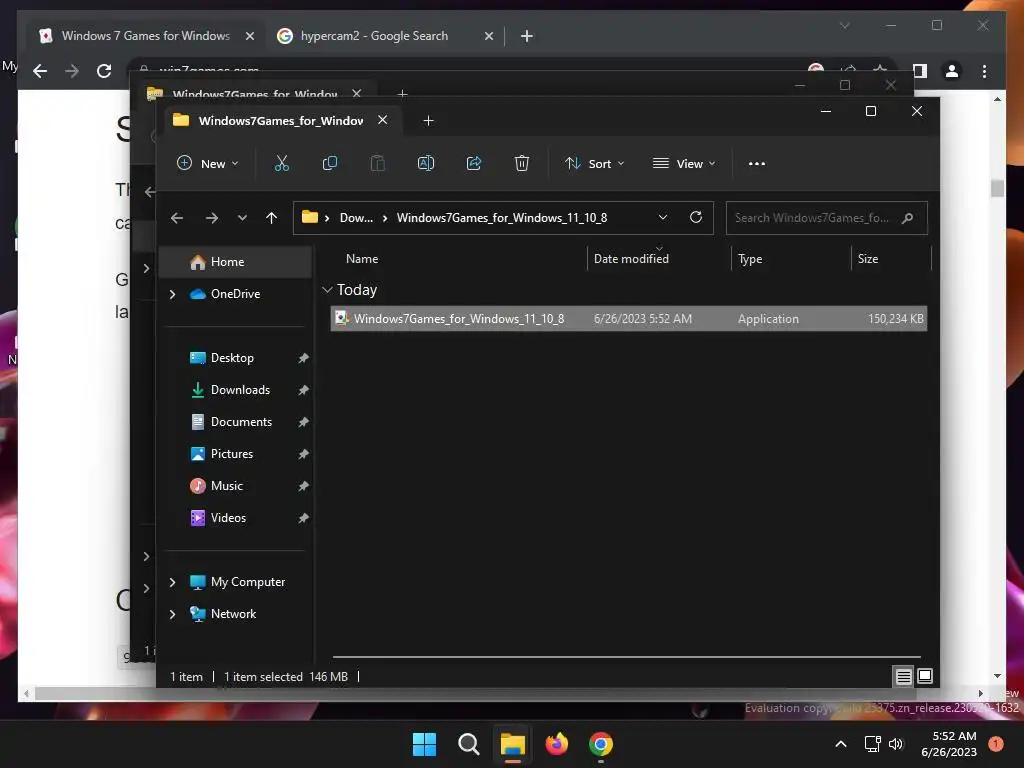The width and height of the screenshot is (1024, 768).
Task: Refresh the folder with the refresh icon
Action: pyautogui.click(x=696, y=217)
